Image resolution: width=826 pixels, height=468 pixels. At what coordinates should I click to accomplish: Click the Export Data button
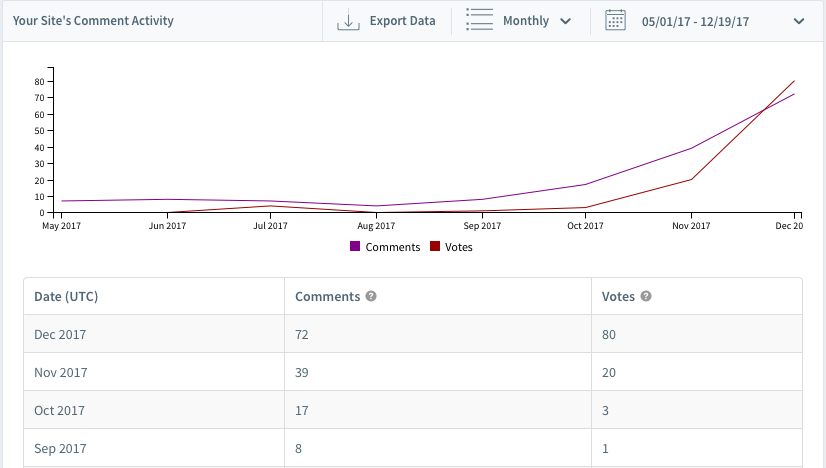coord(402,21)
